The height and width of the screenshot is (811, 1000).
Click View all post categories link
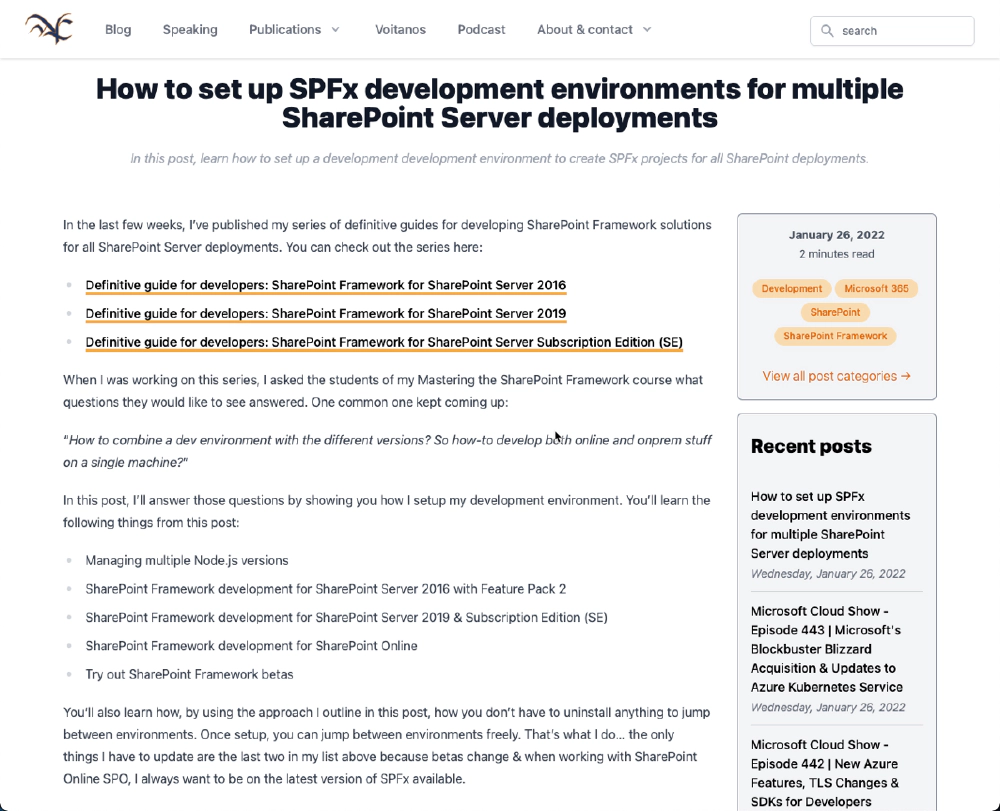tap(837, 376)
